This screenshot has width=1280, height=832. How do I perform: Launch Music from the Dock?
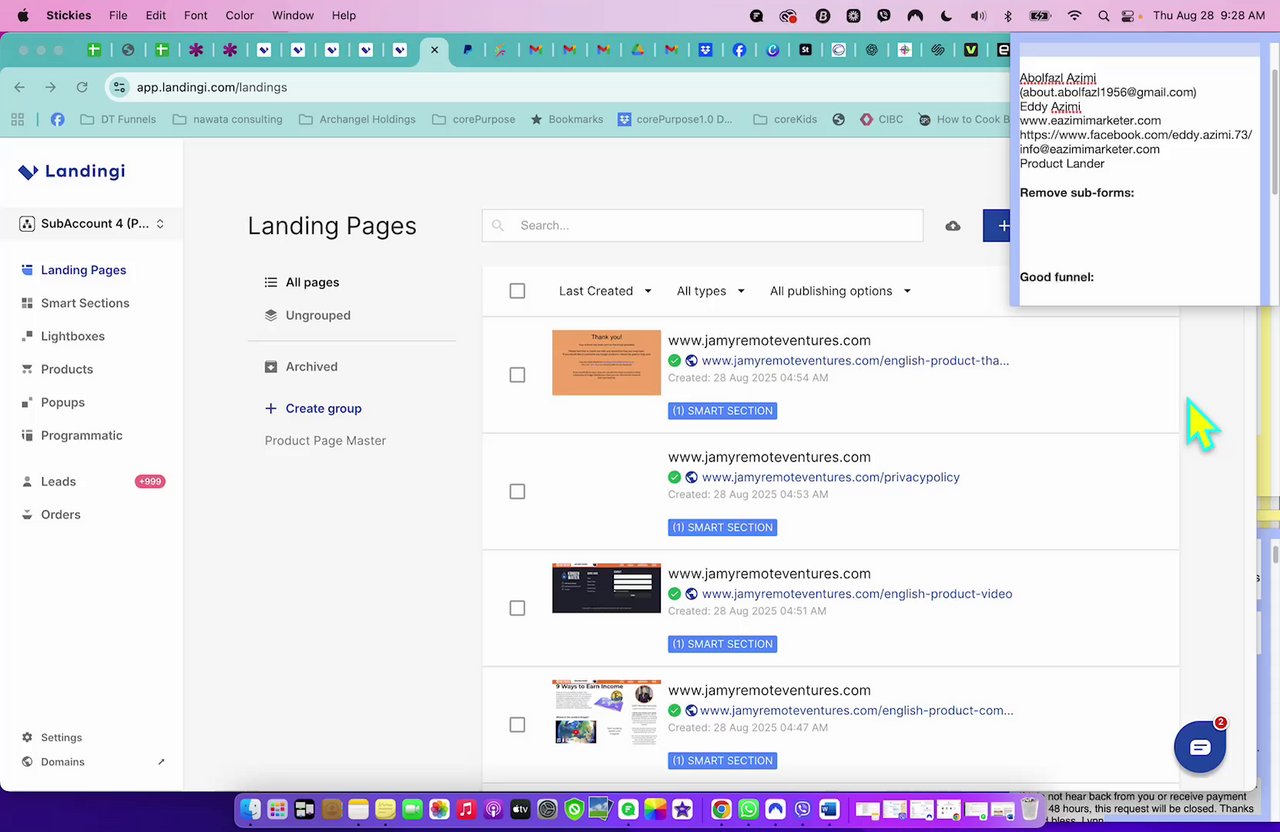click(x=466, y=809)
